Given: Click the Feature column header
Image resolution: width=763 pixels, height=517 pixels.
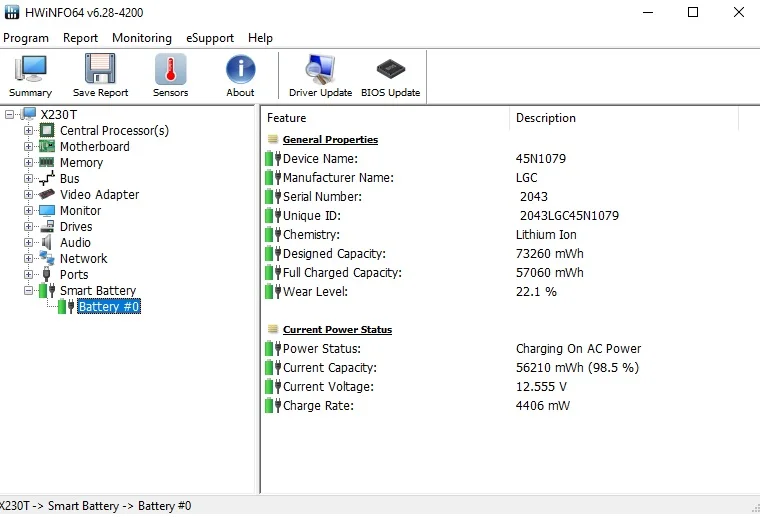Looking at the screenshot, I should (385, 118).
